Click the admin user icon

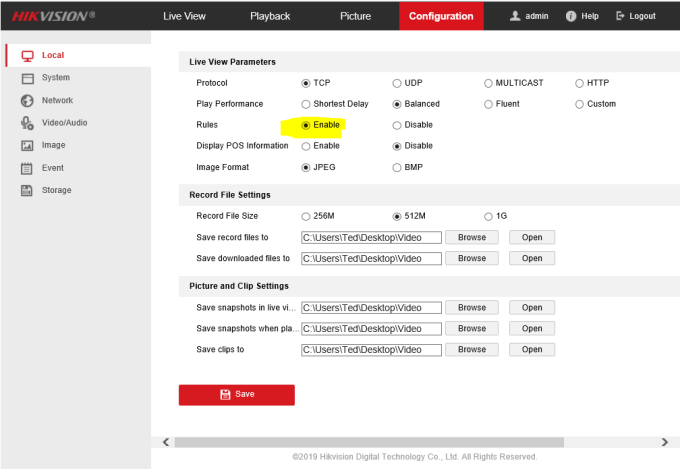coord(515,16)
